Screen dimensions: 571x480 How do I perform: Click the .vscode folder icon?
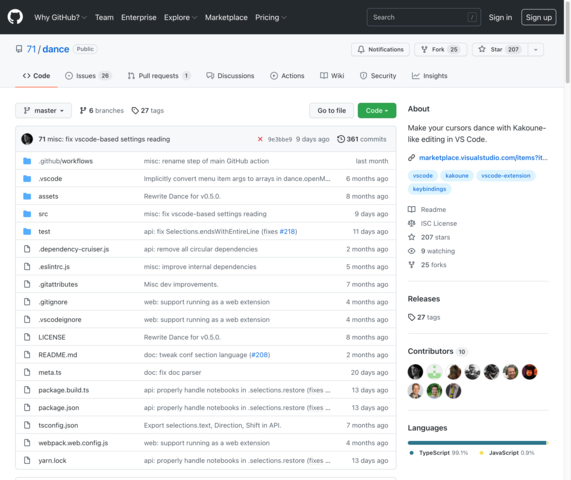click(x=27, y=178)
